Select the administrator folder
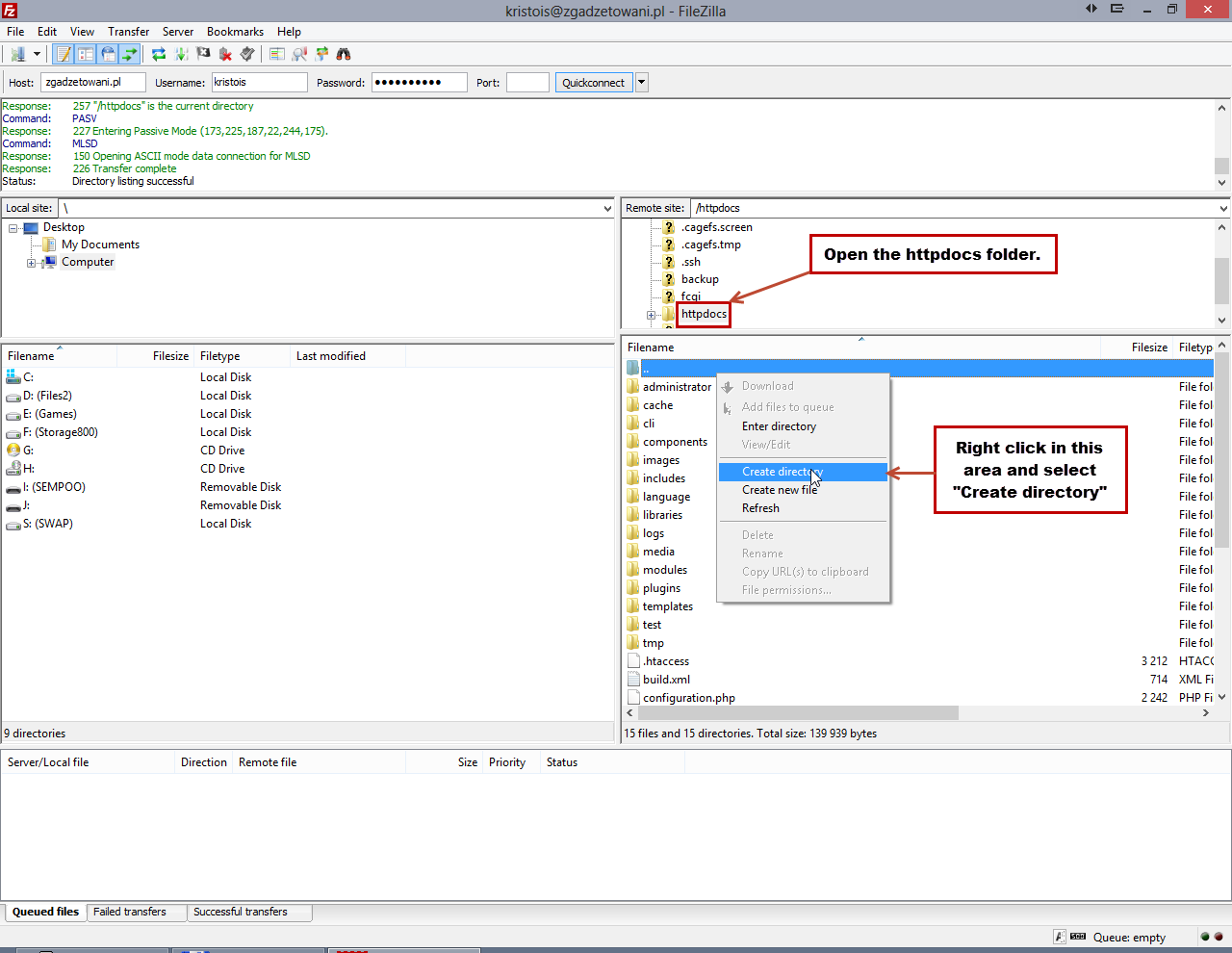The width and height of the screenshot is (1232, 953). pos(669,387)
